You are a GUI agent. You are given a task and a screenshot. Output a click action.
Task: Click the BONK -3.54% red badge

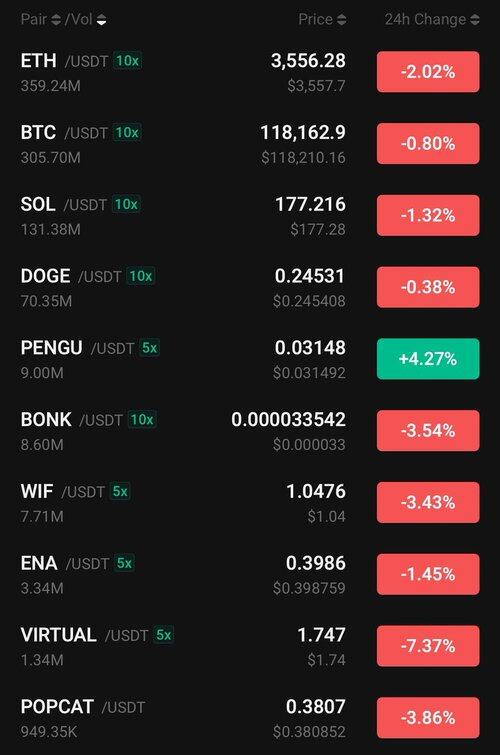pos(428,430)
